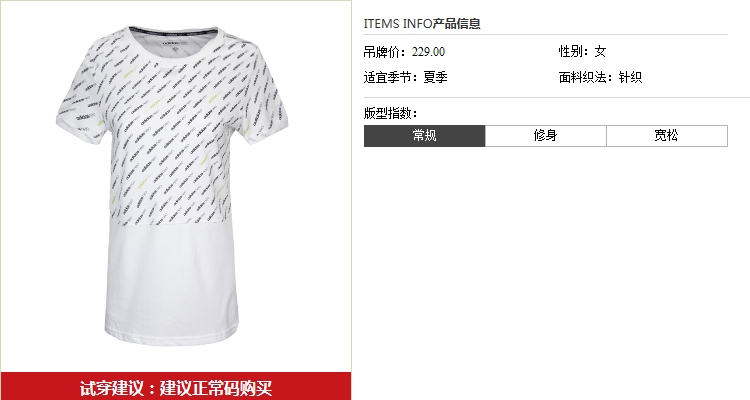Click the 版型指数 label

point(390,113)
